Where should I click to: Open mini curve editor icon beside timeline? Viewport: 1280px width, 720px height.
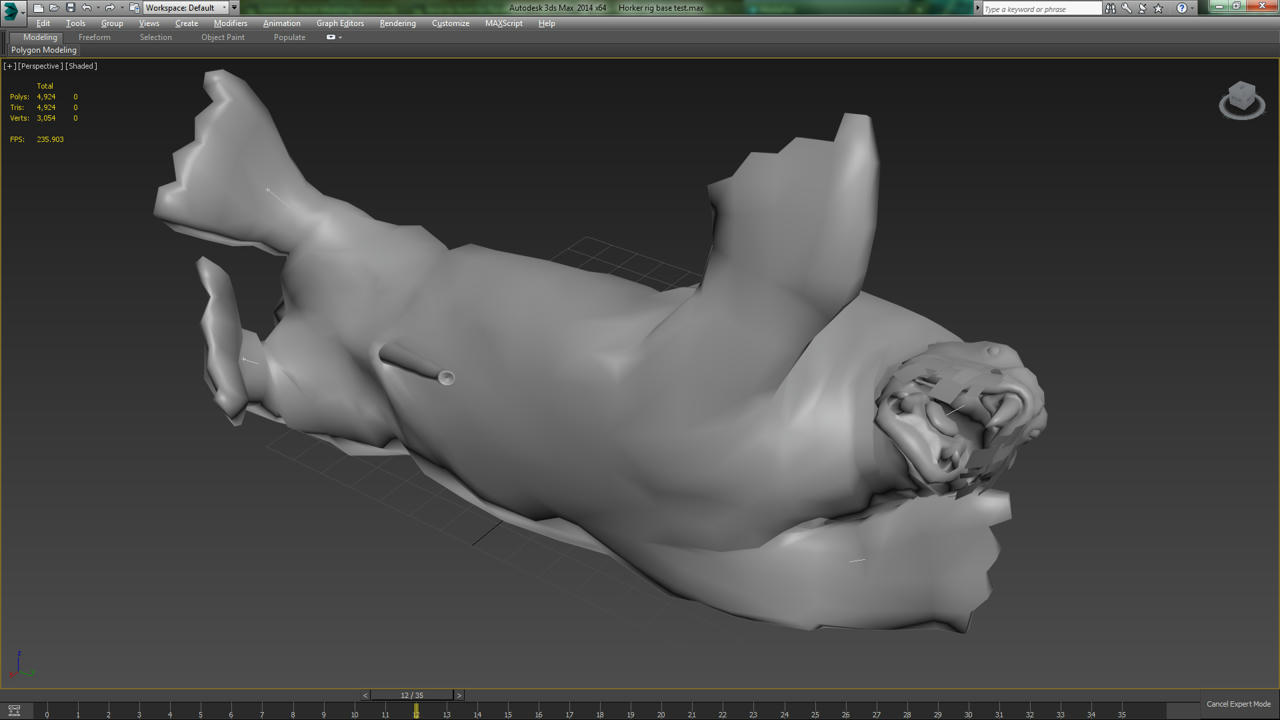point(14,711)
